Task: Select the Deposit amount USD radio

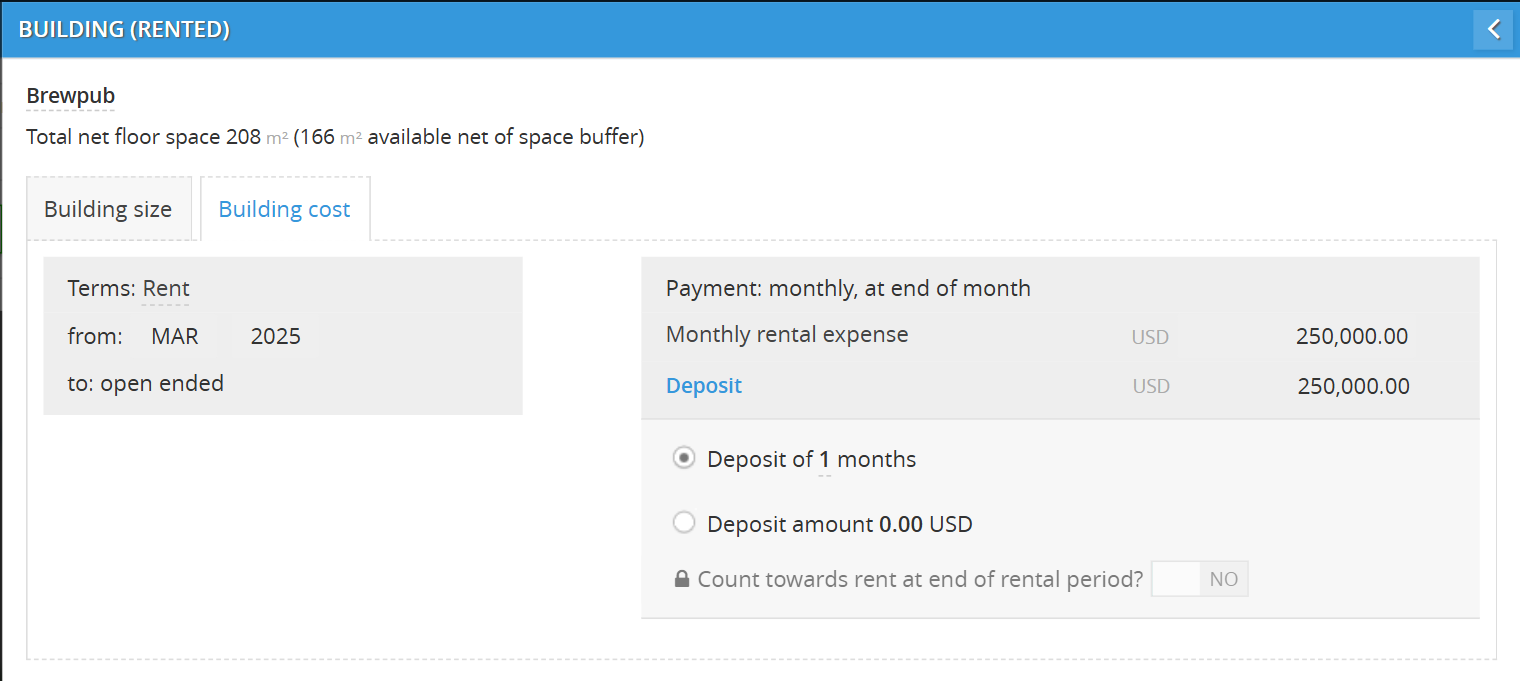Action: [x=684, y=523]
